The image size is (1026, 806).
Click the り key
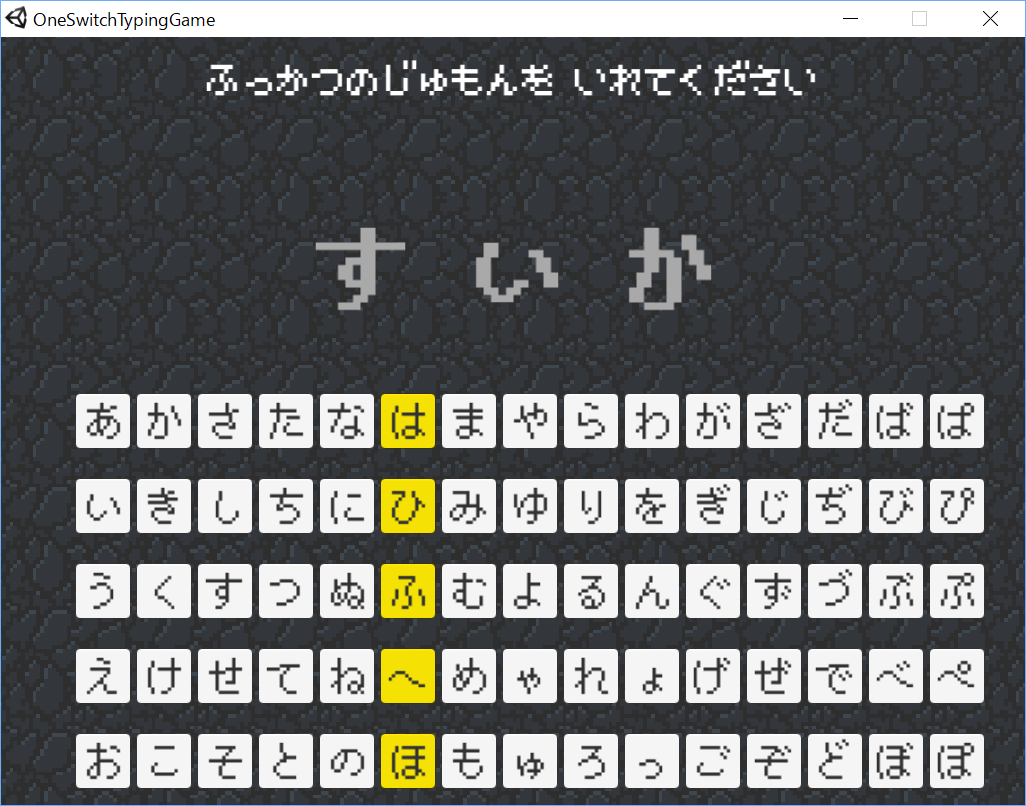[x=591, y=506]
